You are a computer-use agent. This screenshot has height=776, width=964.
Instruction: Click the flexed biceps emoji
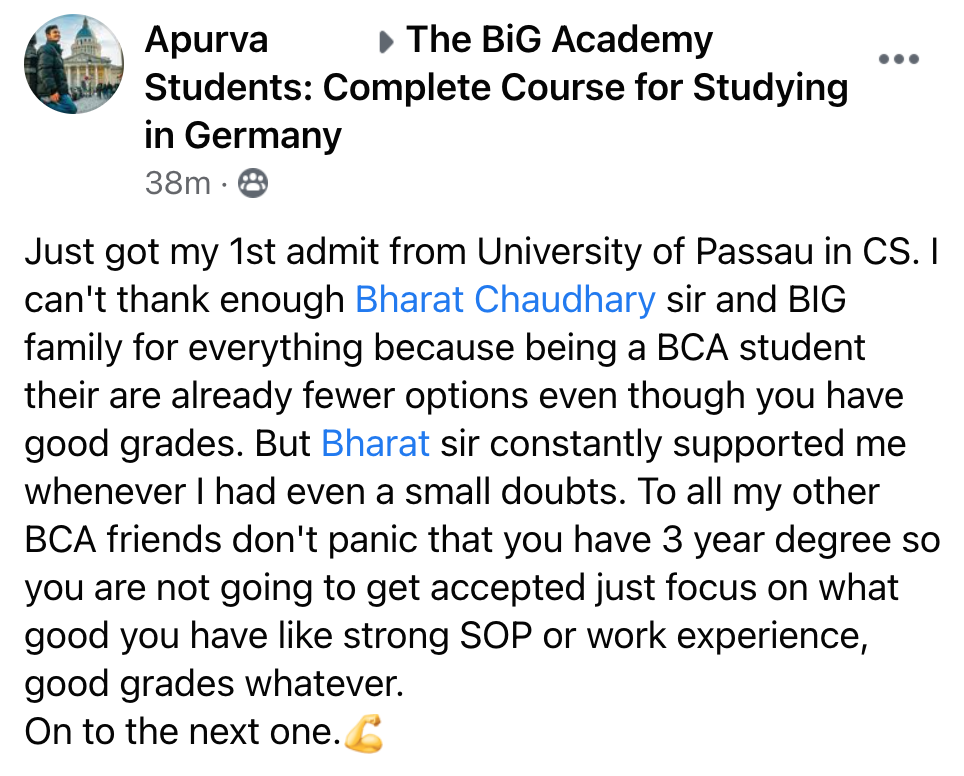(x=363, y=734)
